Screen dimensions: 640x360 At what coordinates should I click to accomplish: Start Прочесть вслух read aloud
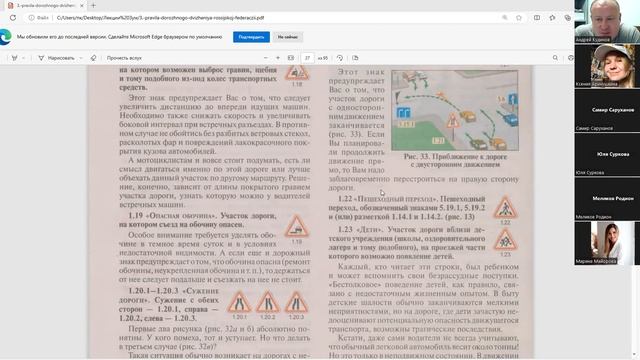[x=124, y=58]
